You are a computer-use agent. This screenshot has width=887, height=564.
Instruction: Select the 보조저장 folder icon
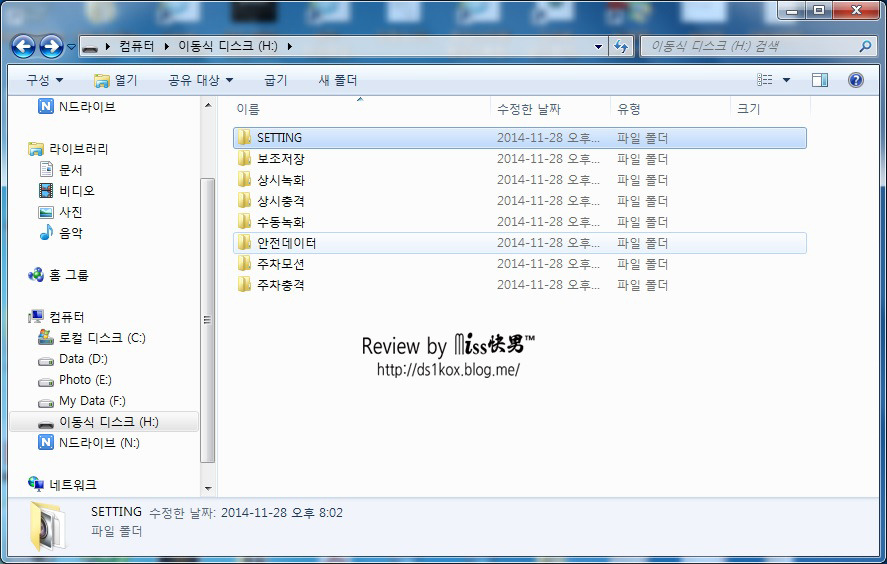[244, 158]
